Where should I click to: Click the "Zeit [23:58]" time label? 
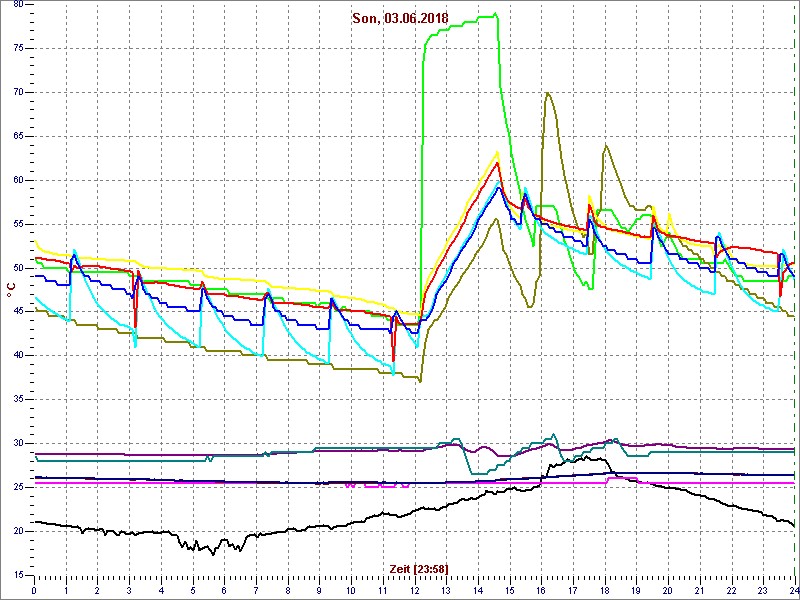pyautogui.click(x=419, y=569)
